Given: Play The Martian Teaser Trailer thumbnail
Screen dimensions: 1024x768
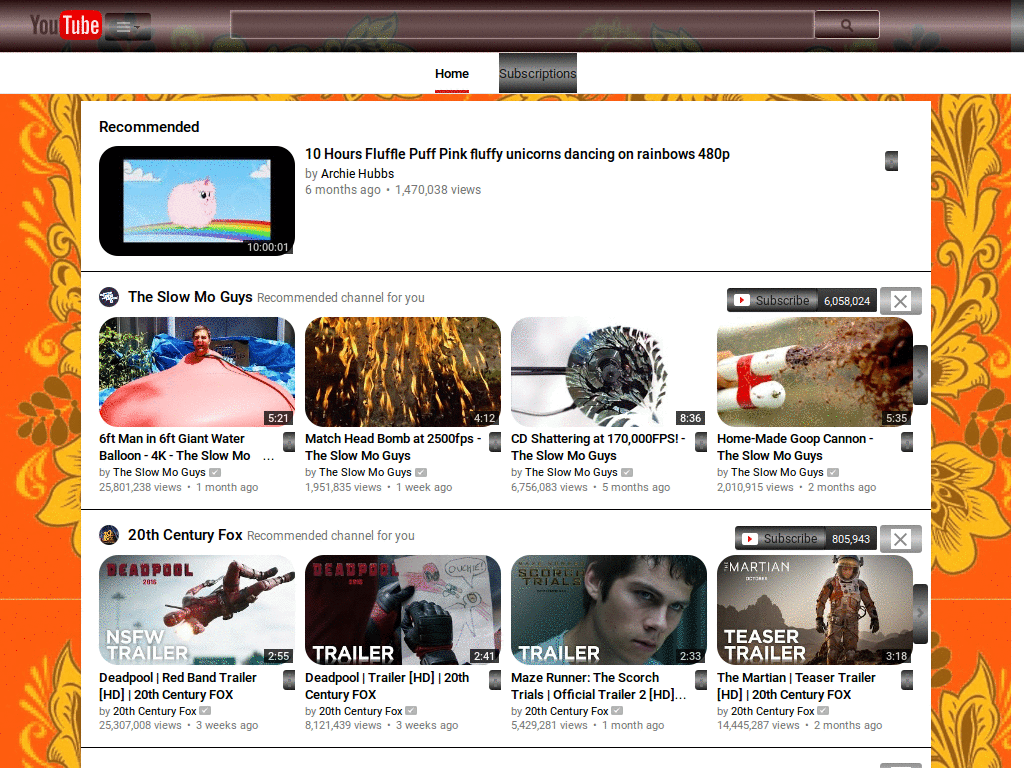Looking at the screenshot, I should point(814,610).
